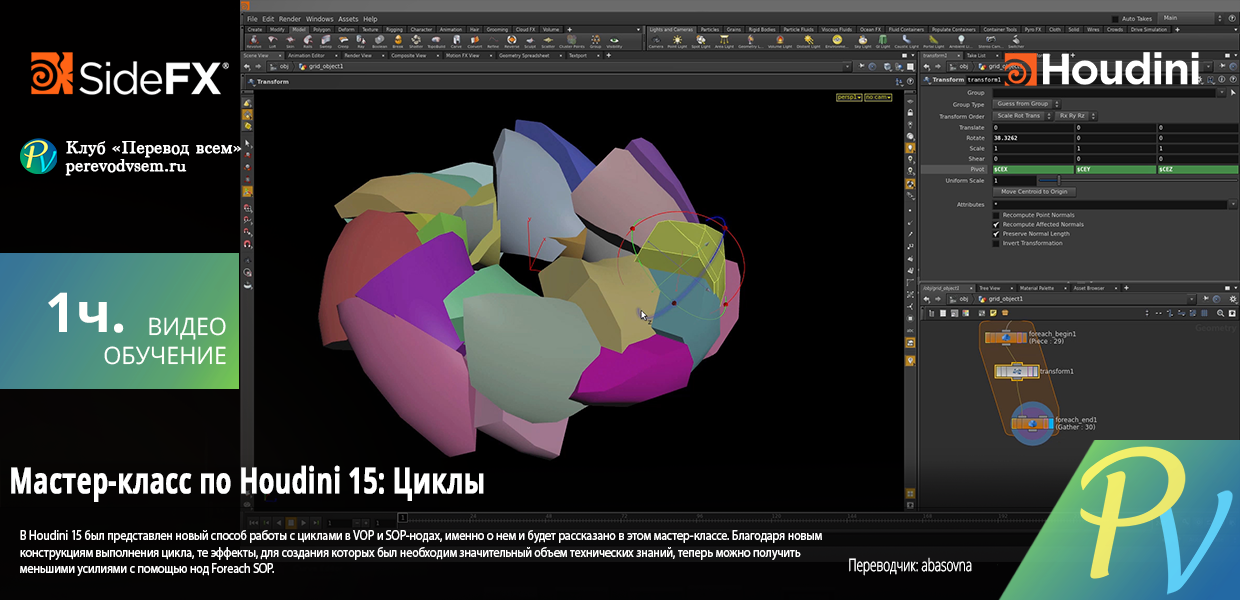Switch to the Deform shelf tab
Image resolution: width=1240 pixels, height=600 pixels.
346,29
